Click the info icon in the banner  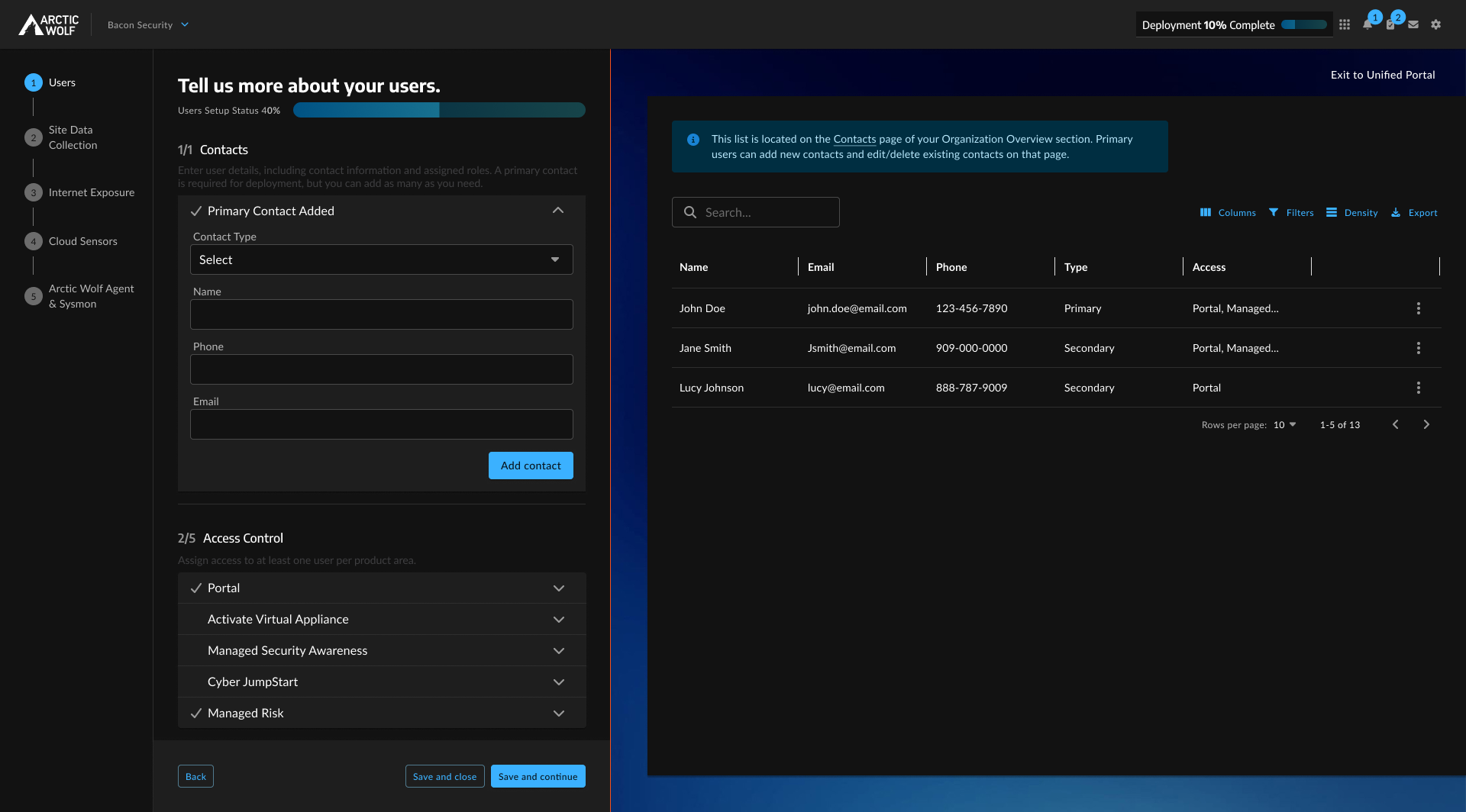[693, 140]
